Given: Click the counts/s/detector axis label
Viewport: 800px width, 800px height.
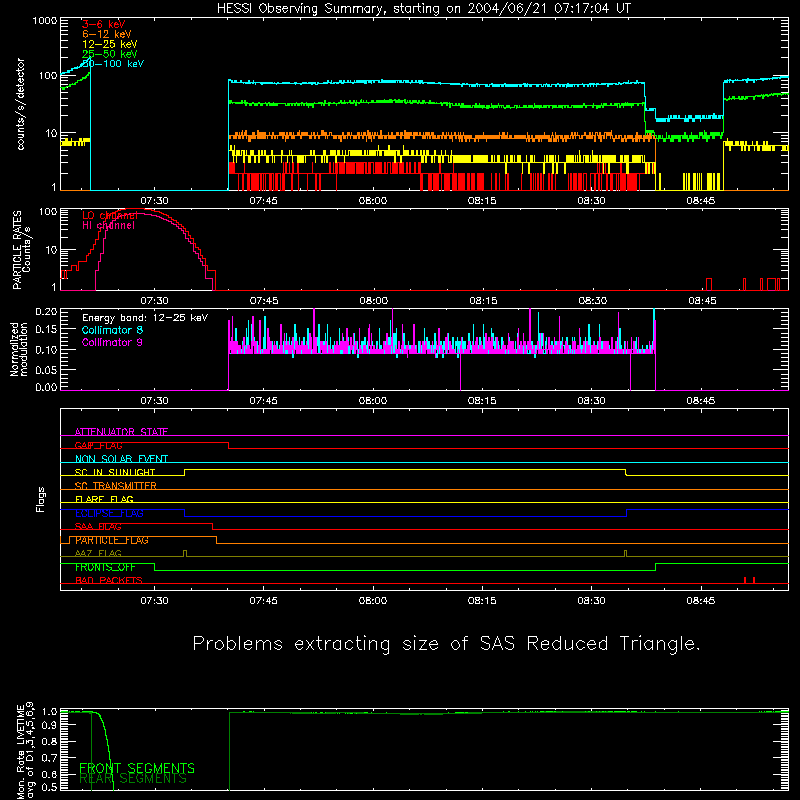Looking at the screenshot, I should 21,104.
